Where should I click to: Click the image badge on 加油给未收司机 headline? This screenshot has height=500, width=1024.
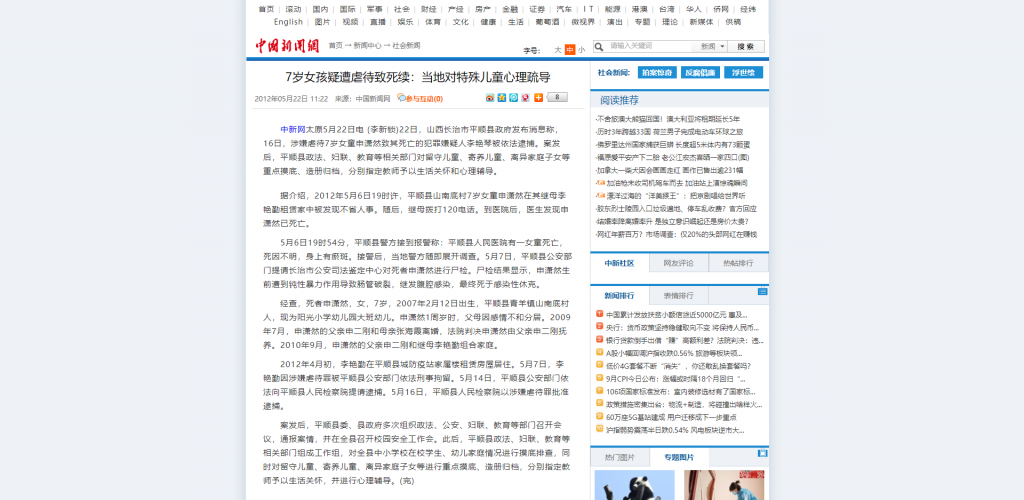pos(600,183)
